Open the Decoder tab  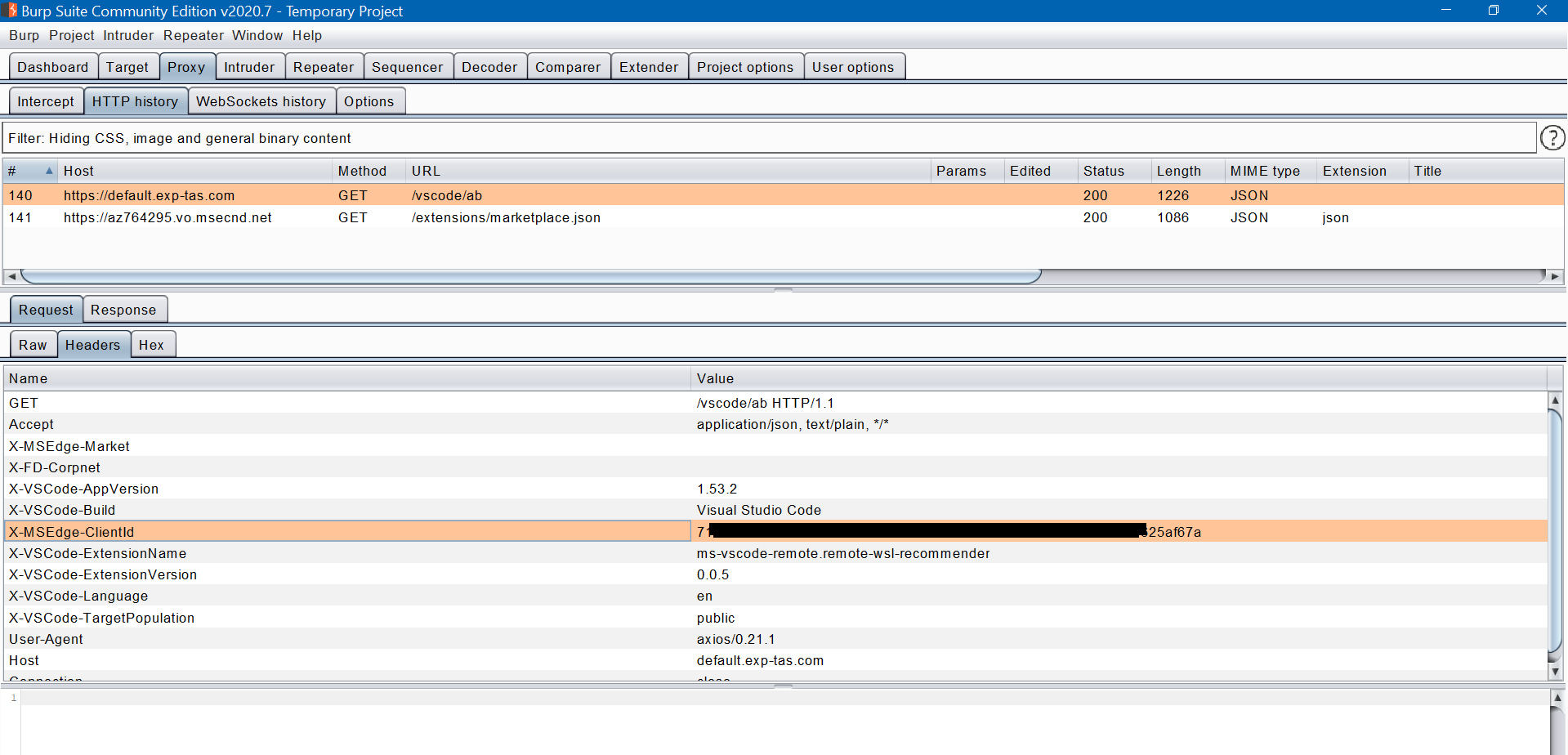[489, 66]
